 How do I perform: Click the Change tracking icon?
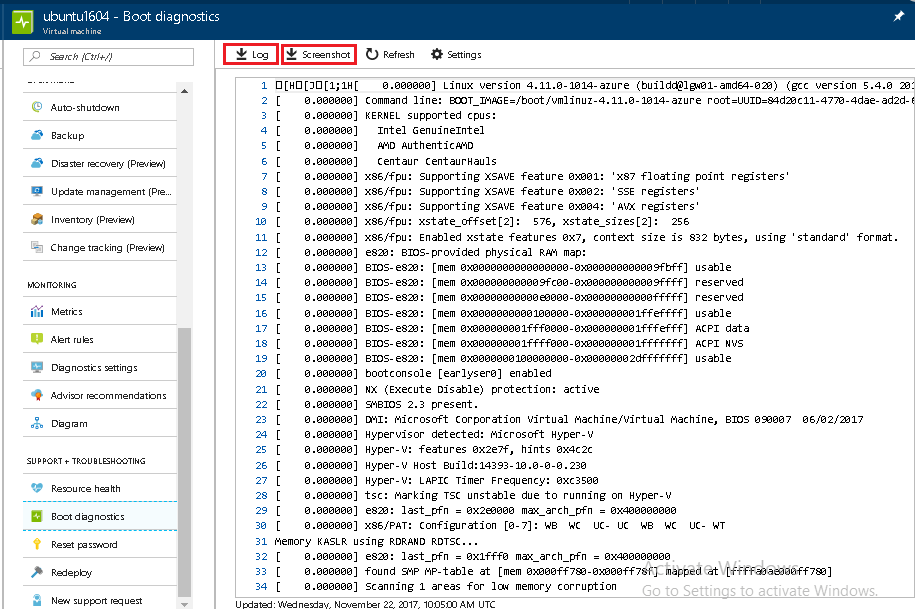(x=37, y=247)
